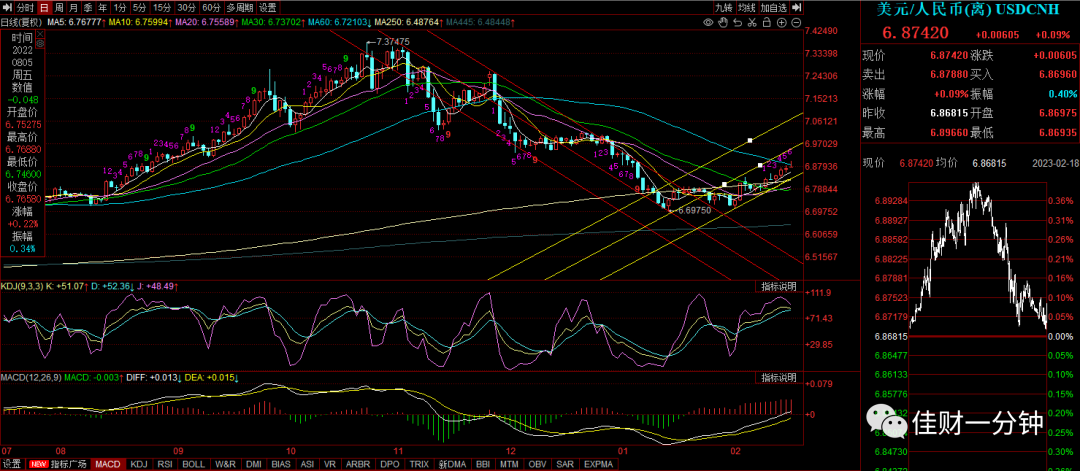
Task: Close the data tooltip with its X
Action: (40, 33)
